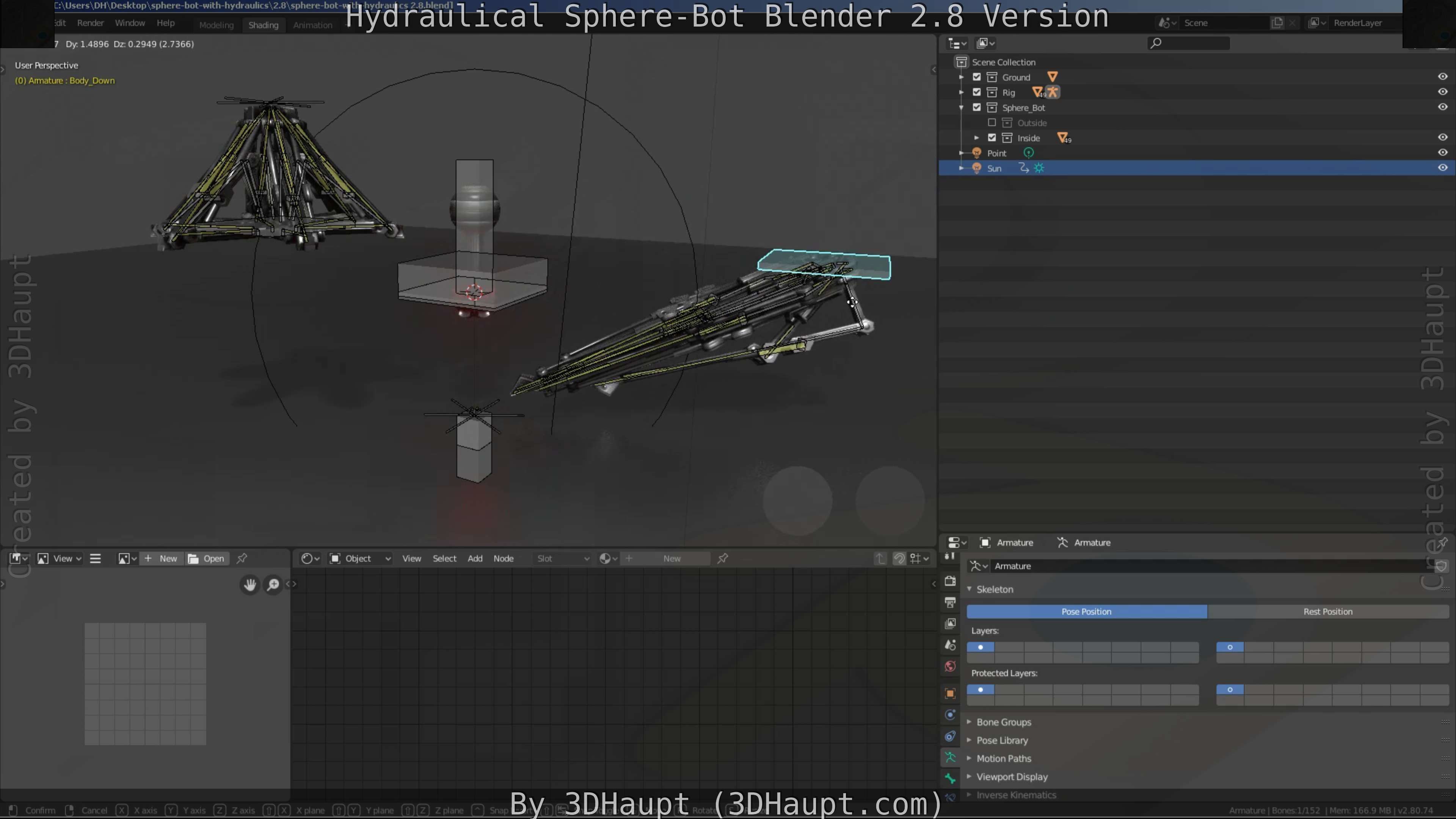Viewport: 1456px width, 819px height.
Task: Expand the Rig collection in outliner
Action: click(x=962, y=92)
